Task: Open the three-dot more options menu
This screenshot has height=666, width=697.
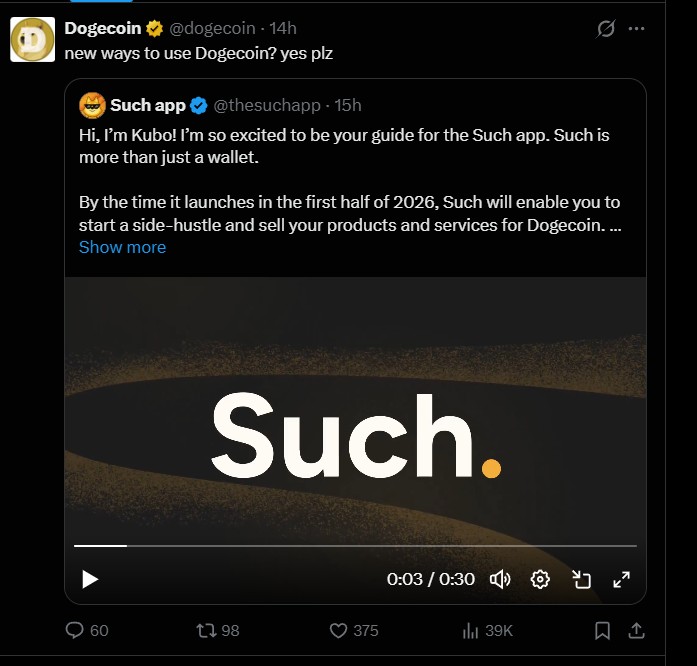Action: pyautogui.click(x=636, y=29)
